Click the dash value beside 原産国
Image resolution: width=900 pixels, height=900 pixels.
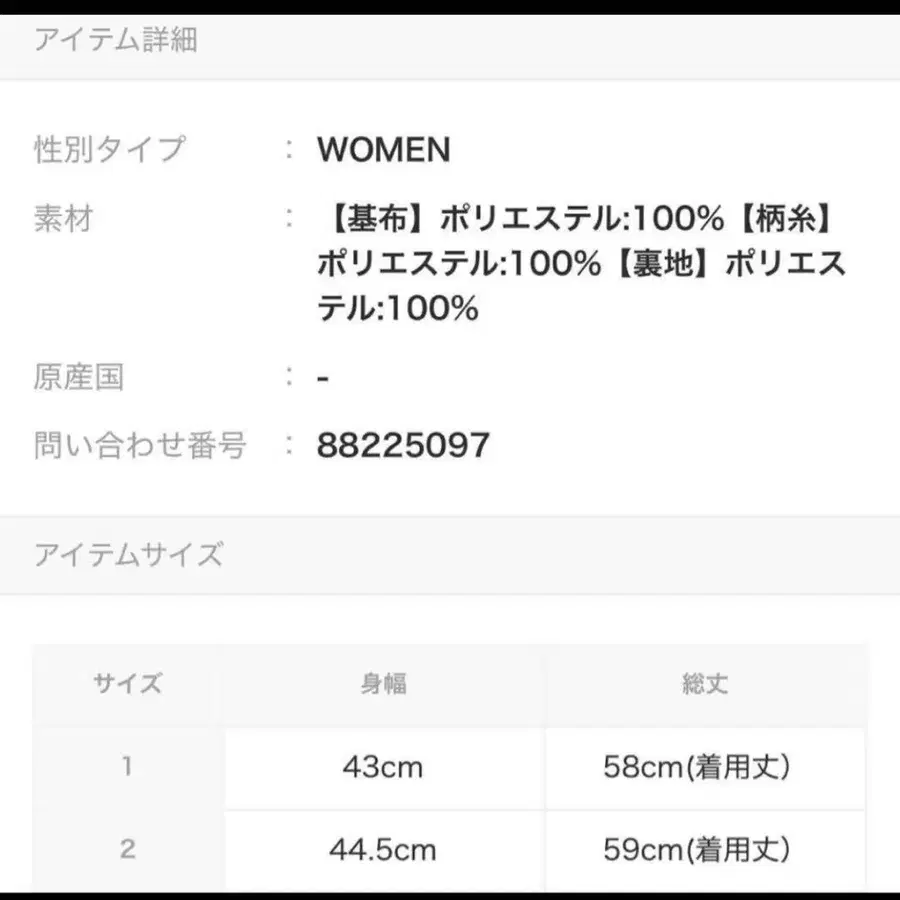(323, 379)
